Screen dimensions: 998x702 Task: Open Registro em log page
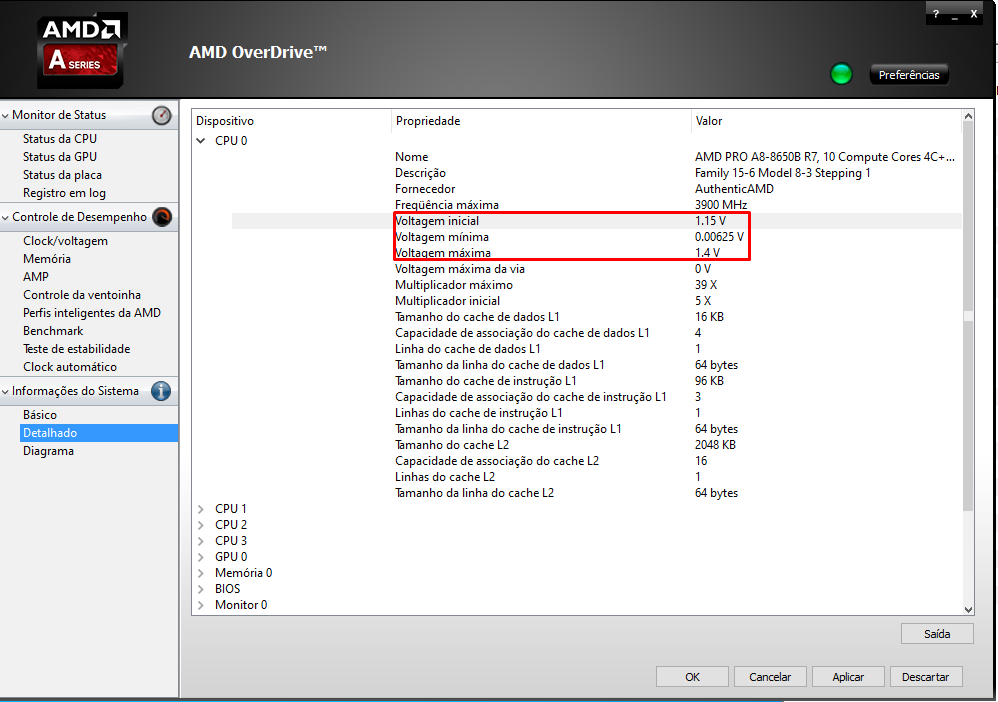pos(64,193)
